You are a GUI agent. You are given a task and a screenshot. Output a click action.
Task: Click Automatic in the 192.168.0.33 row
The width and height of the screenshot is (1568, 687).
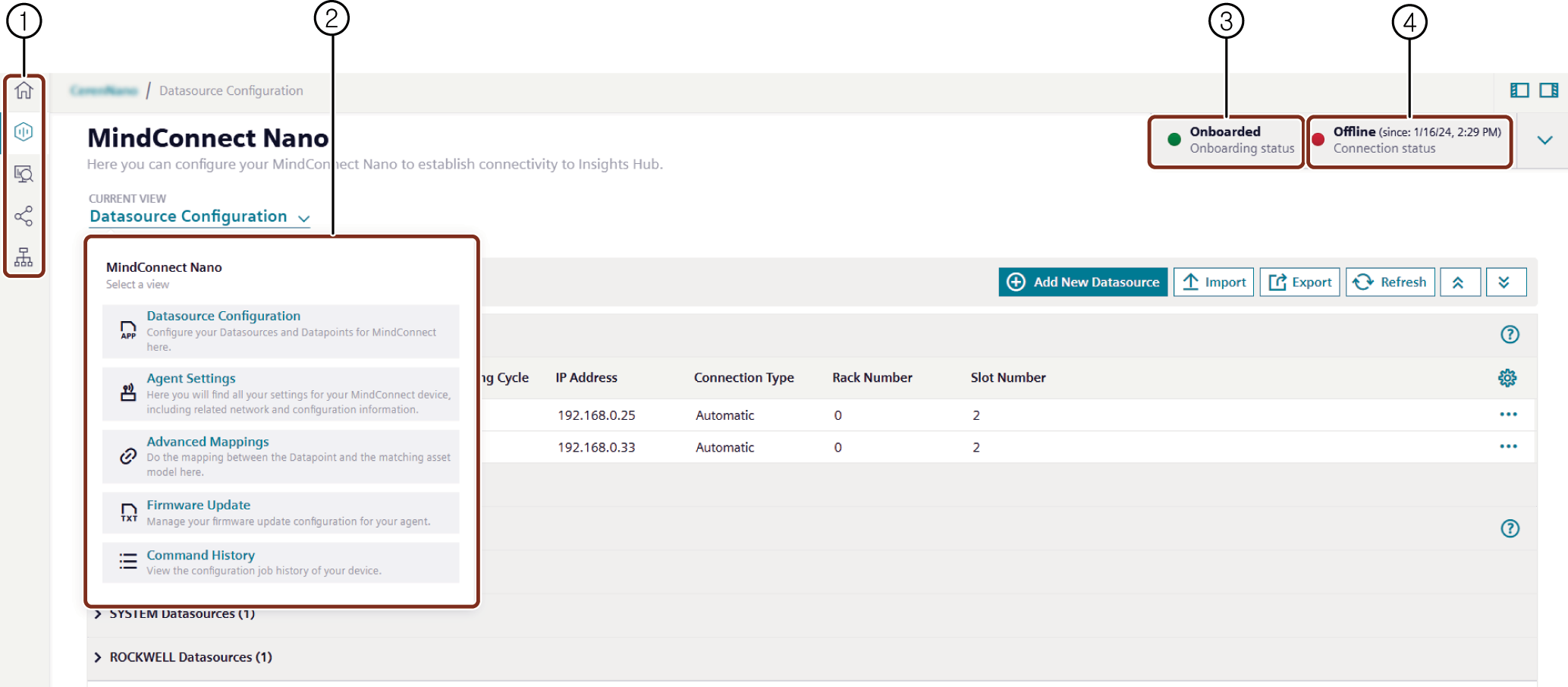[x=725, y=448]
